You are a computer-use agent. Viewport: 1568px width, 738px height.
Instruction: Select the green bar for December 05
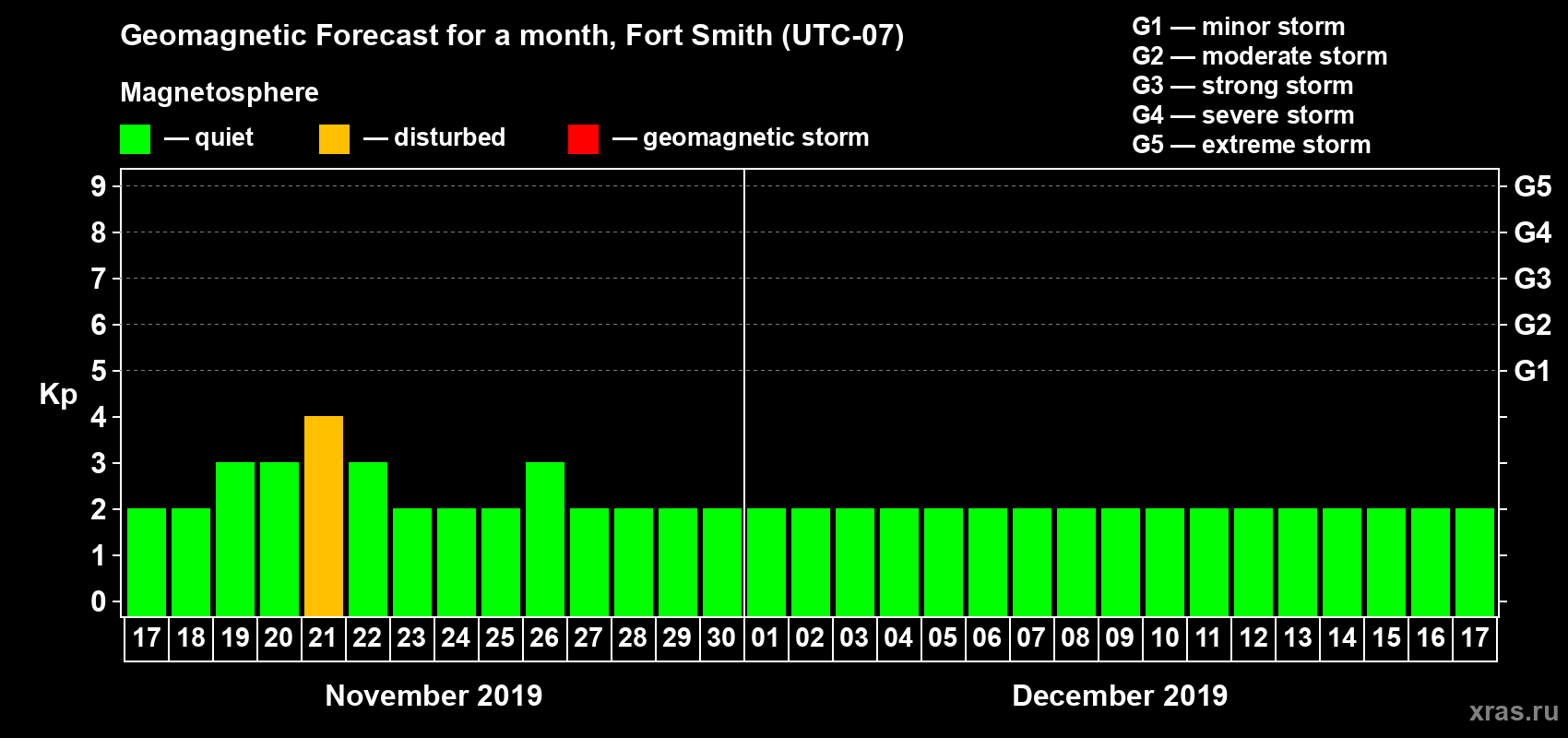click(944, 562)
